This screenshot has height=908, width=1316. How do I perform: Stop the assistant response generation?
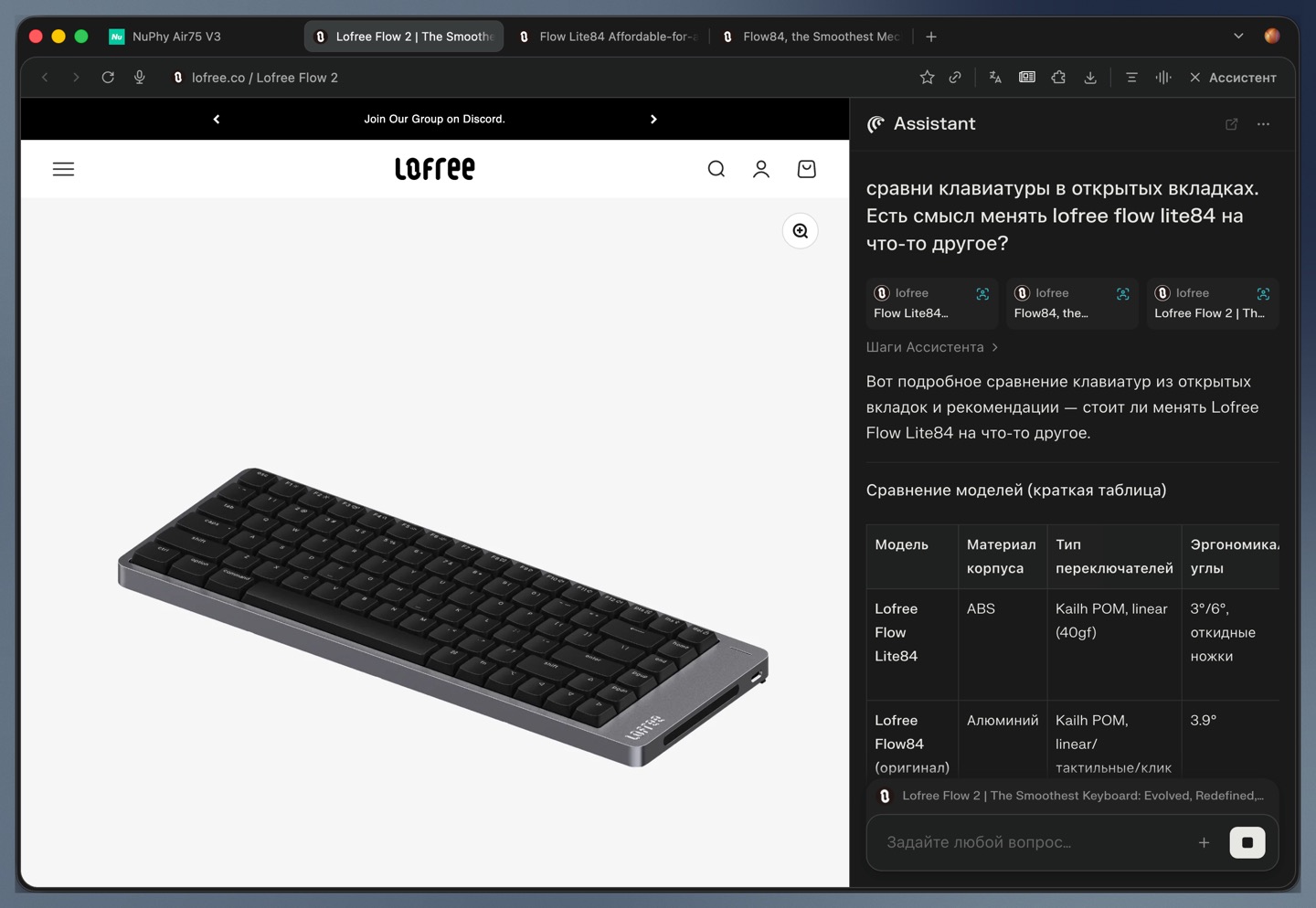(x=1247, y=842)
